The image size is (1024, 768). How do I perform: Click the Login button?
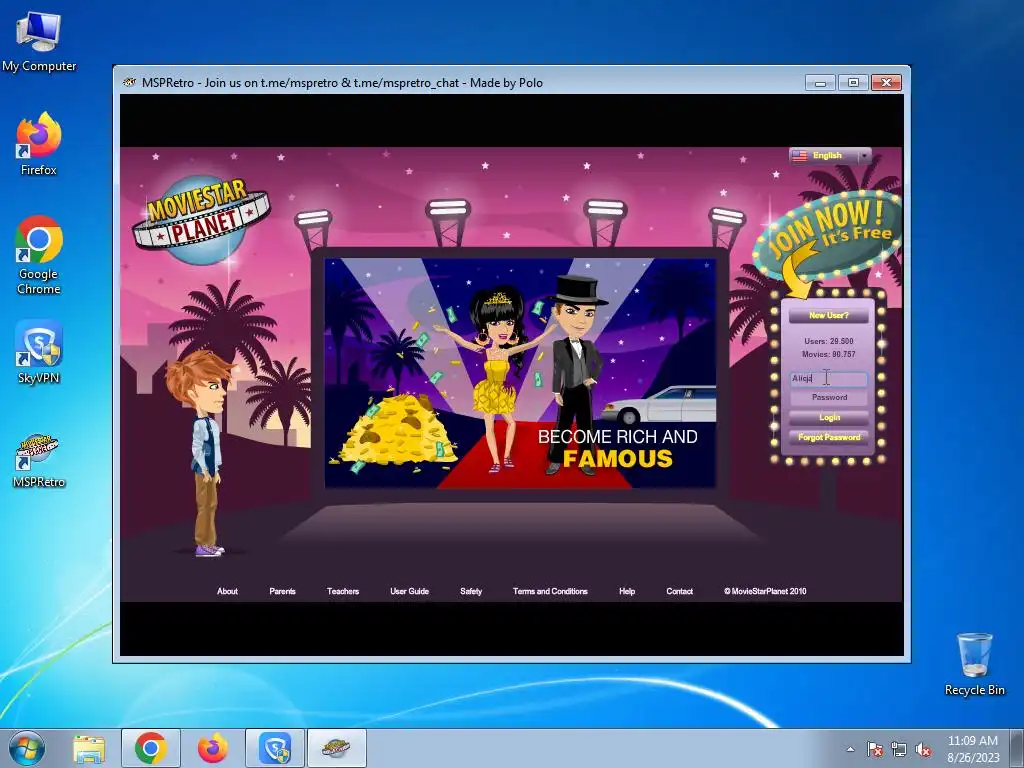click(829, 417)
